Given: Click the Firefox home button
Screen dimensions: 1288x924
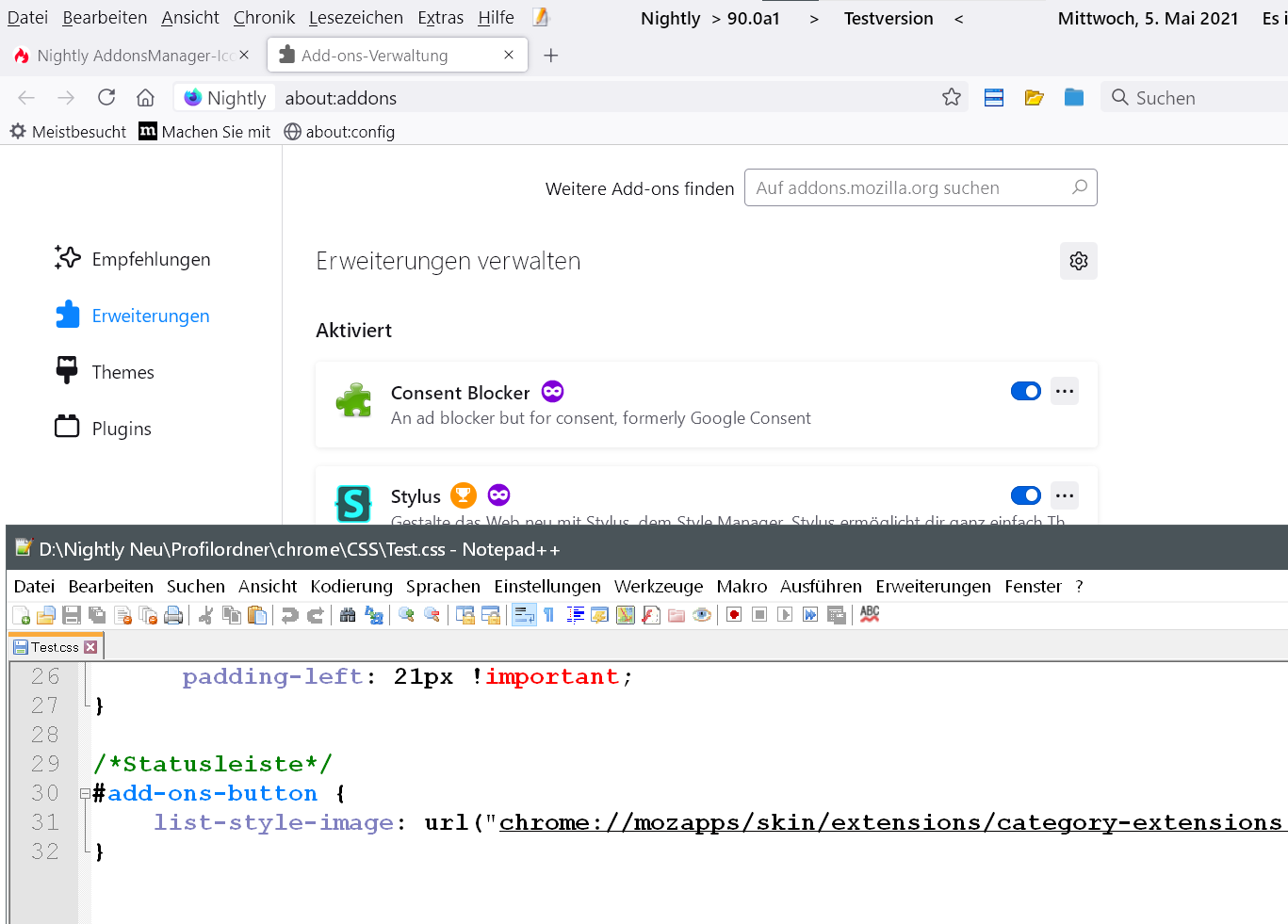Looking at the screenshot, I should [x=145, y=97].
